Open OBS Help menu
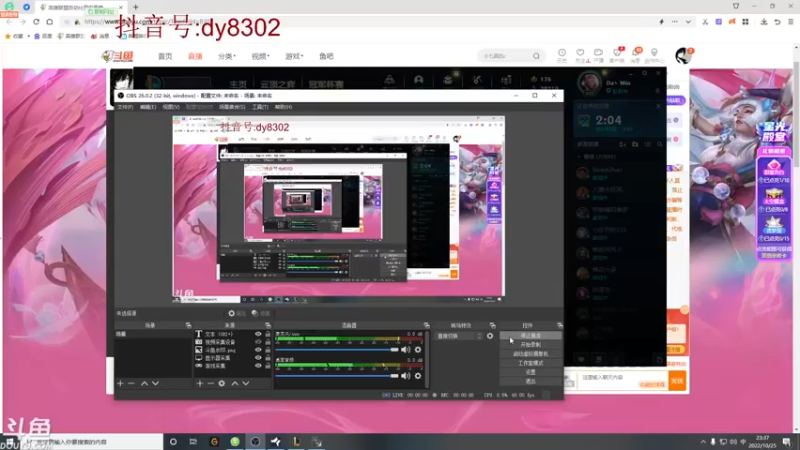The width and height of the screenshot is (800, 450). pyautogui.click(x=283, y=107)
